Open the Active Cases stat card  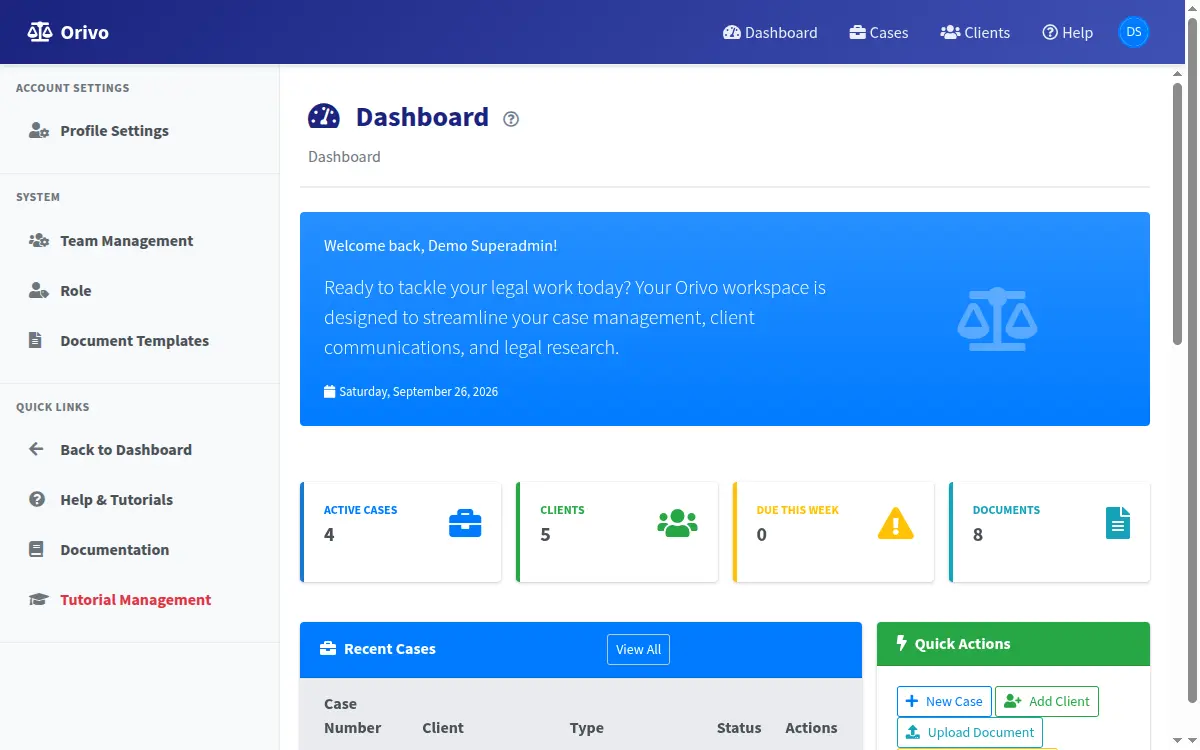pos(400,532)
